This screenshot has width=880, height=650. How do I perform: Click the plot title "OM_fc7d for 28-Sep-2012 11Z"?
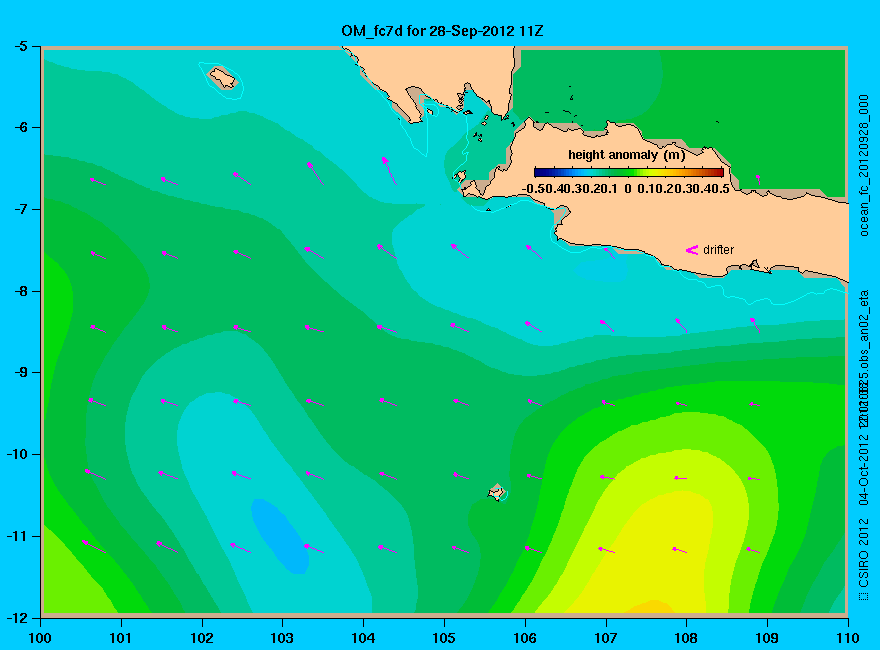coord(442,31)
